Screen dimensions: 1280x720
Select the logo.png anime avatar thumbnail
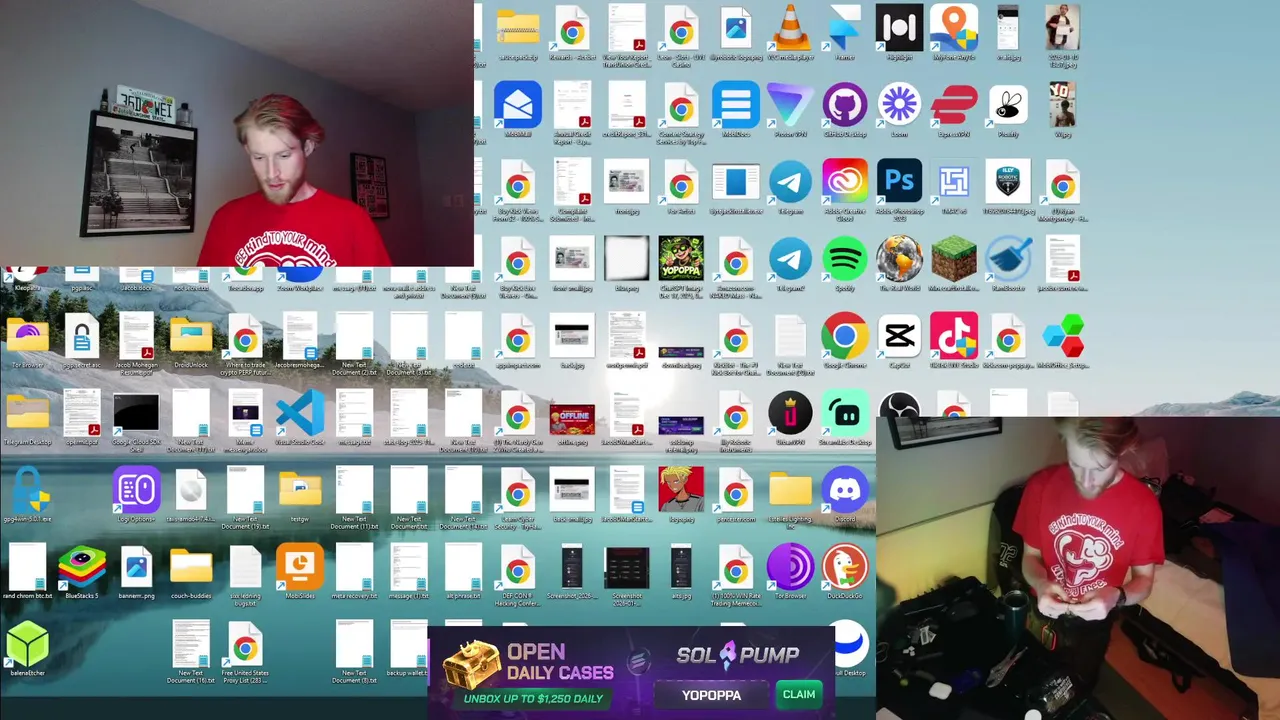pyautogui.click(x=681, y=491)
